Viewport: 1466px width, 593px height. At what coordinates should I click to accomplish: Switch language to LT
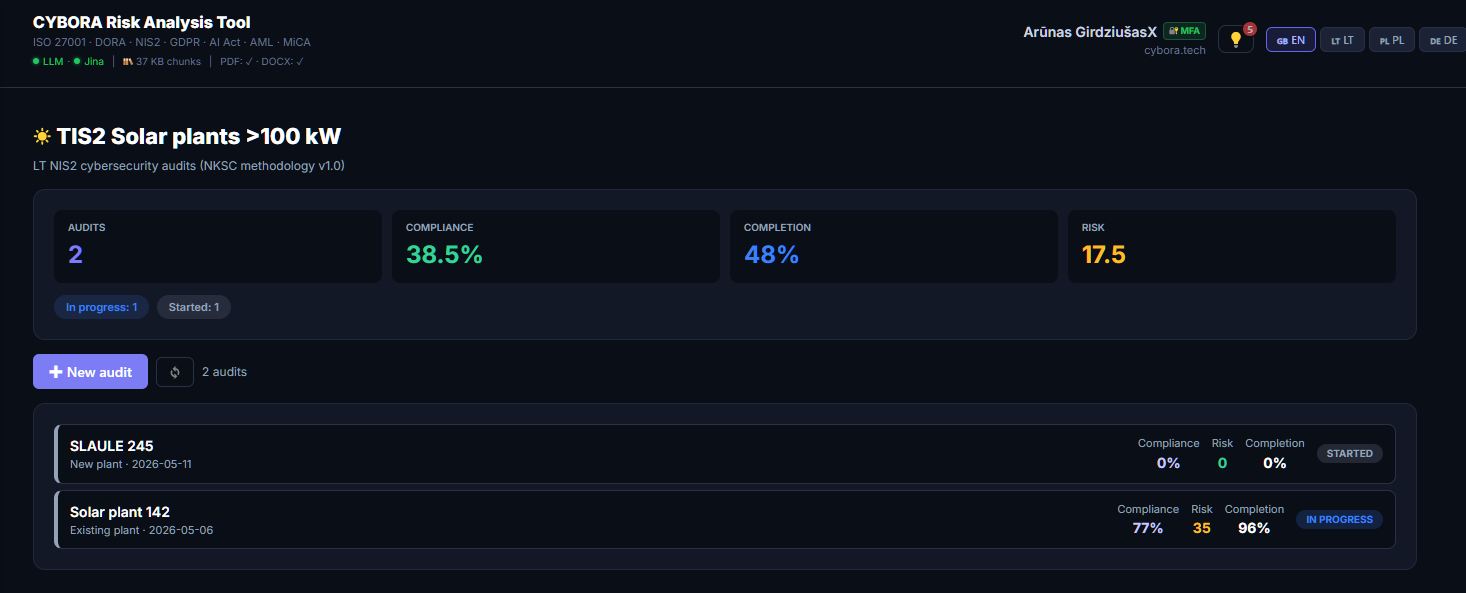(1342, 40)
